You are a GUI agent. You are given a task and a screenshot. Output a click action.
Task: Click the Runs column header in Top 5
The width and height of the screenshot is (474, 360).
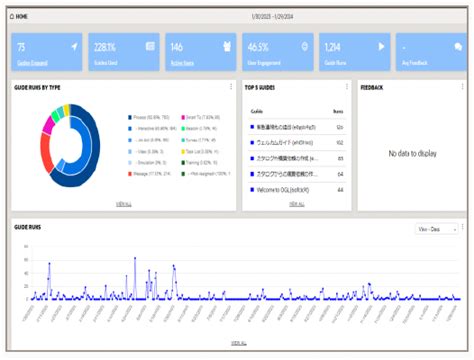[338, 111]
